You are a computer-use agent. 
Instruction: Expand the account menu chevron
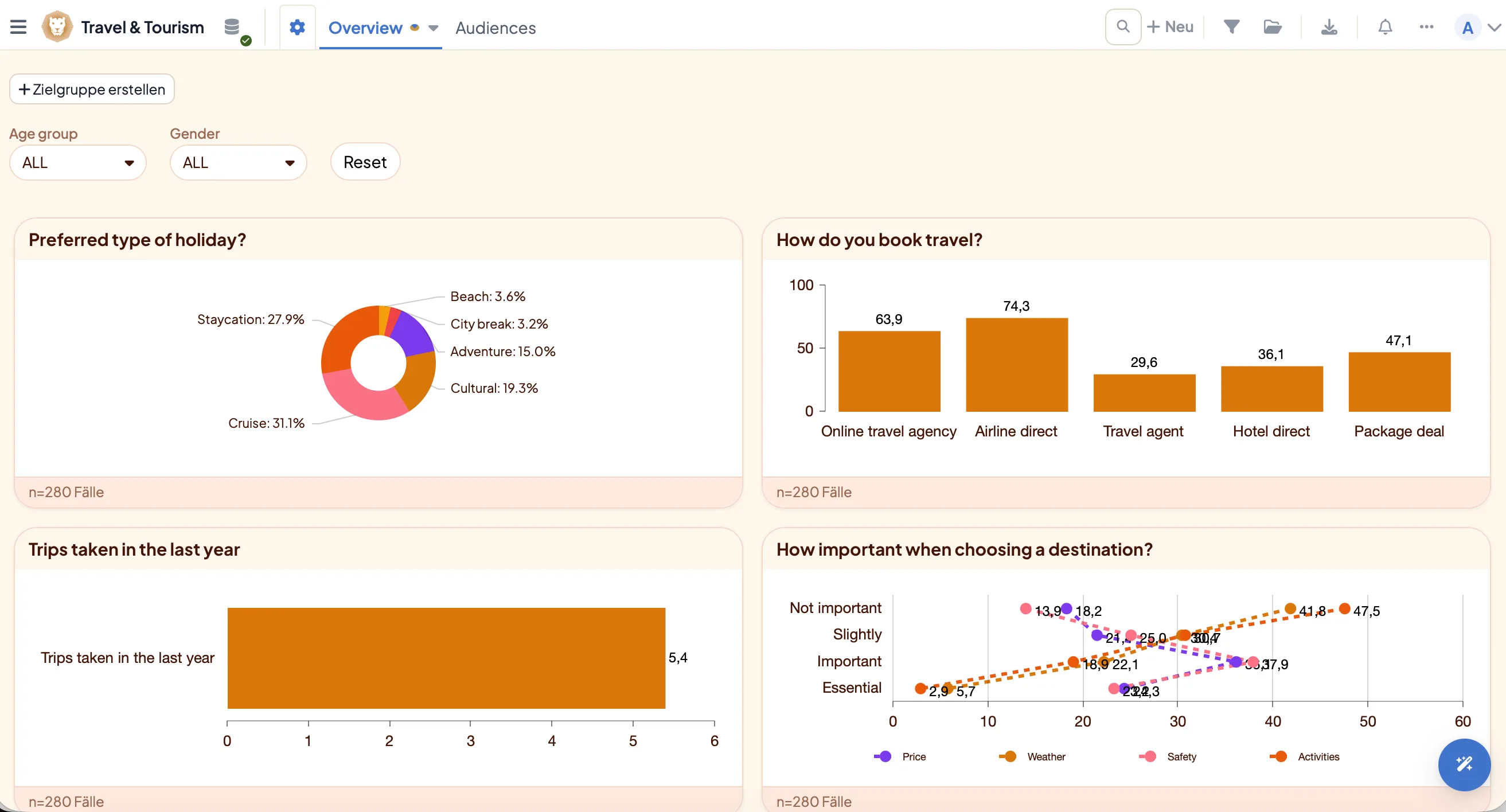[x=1495, y=28]
